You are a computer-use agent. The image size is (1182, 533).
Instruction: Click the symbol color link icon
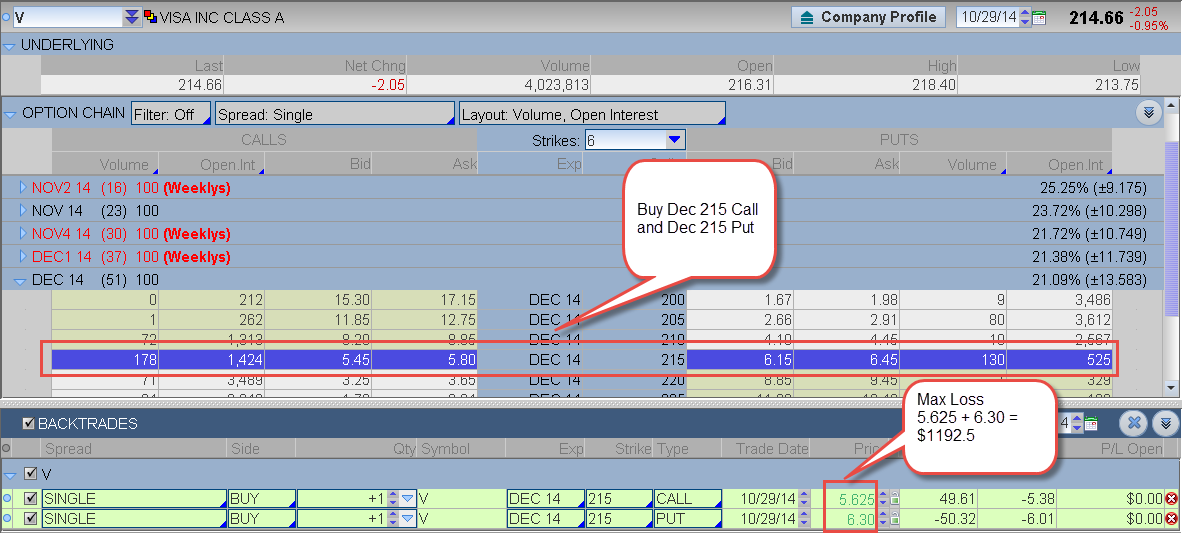click(x=150, y=17)
